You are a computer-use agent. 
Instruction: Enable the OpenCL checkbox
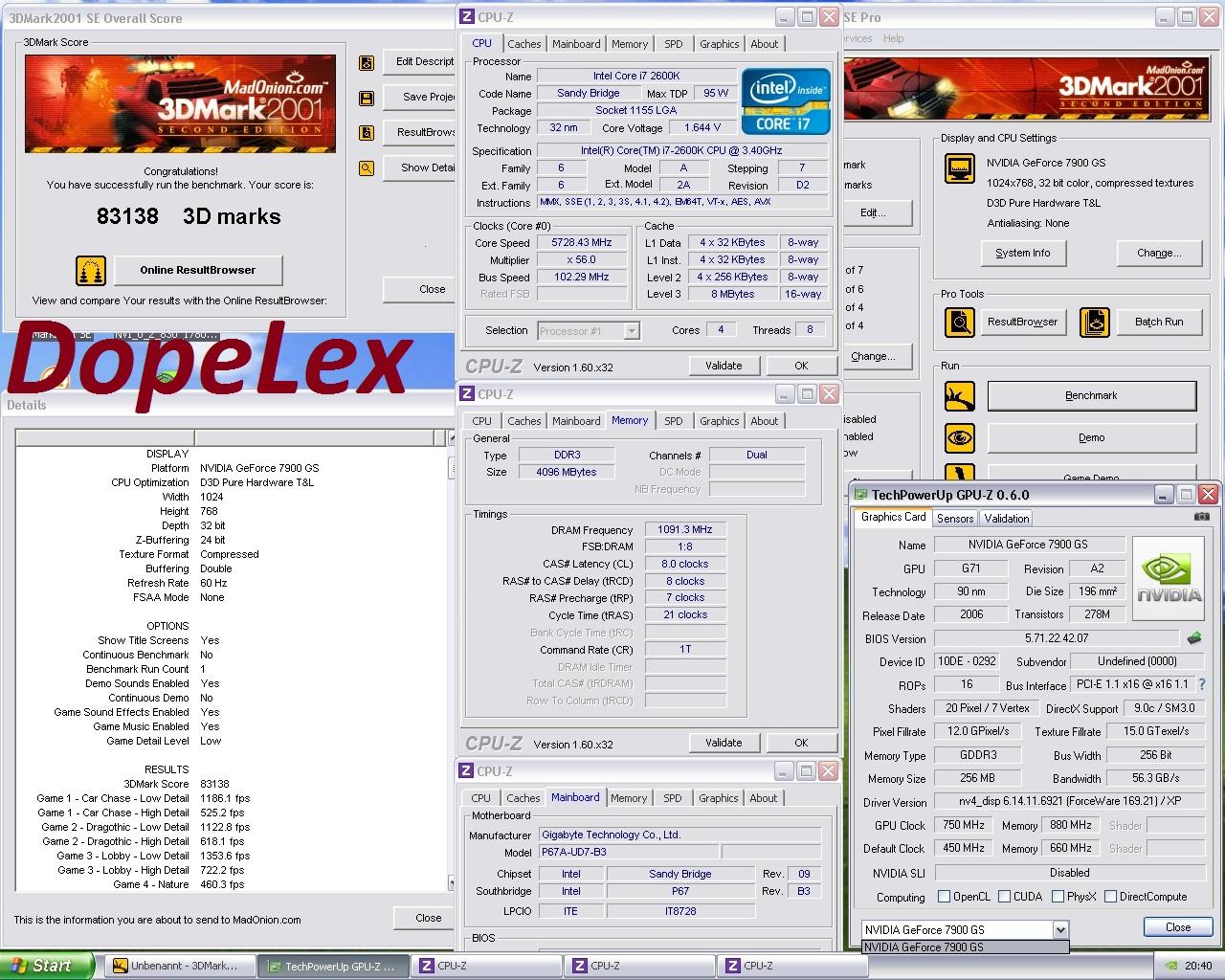coord(945,897)
